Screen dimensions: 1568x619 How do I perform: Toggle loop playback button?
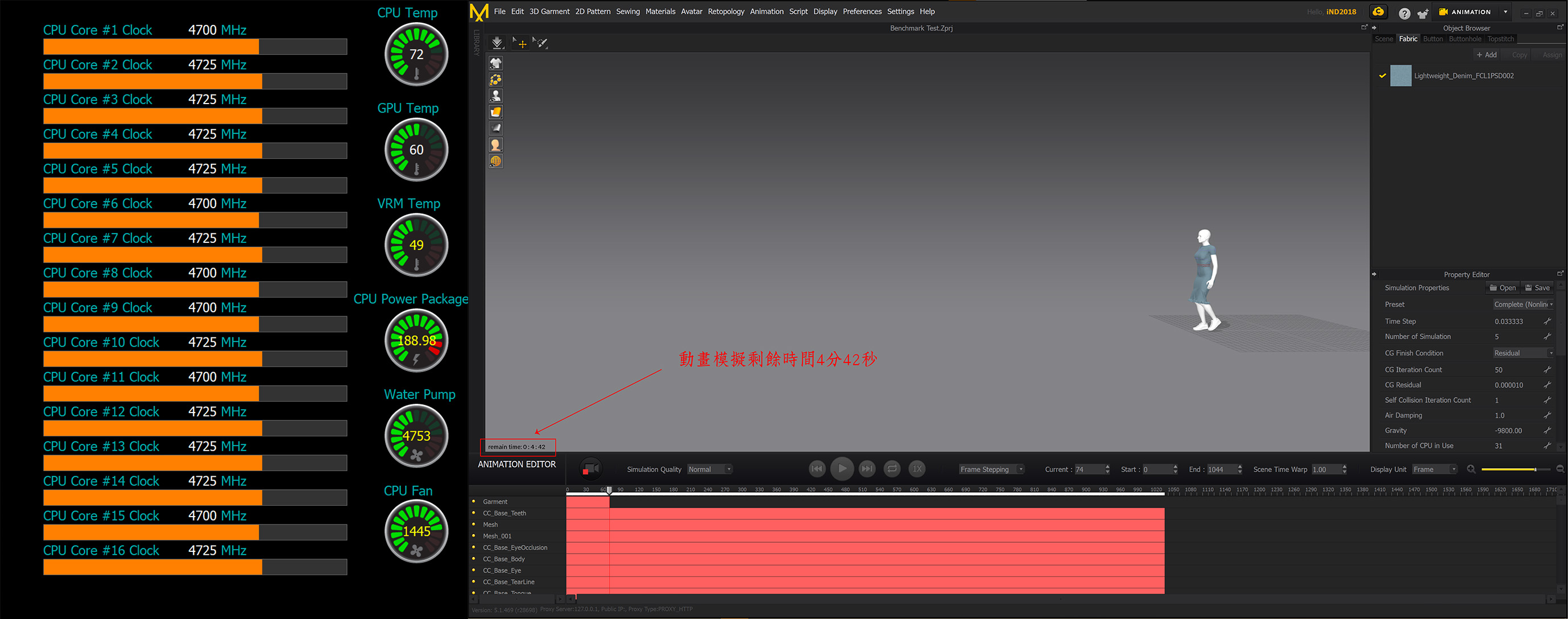[892, 469]
